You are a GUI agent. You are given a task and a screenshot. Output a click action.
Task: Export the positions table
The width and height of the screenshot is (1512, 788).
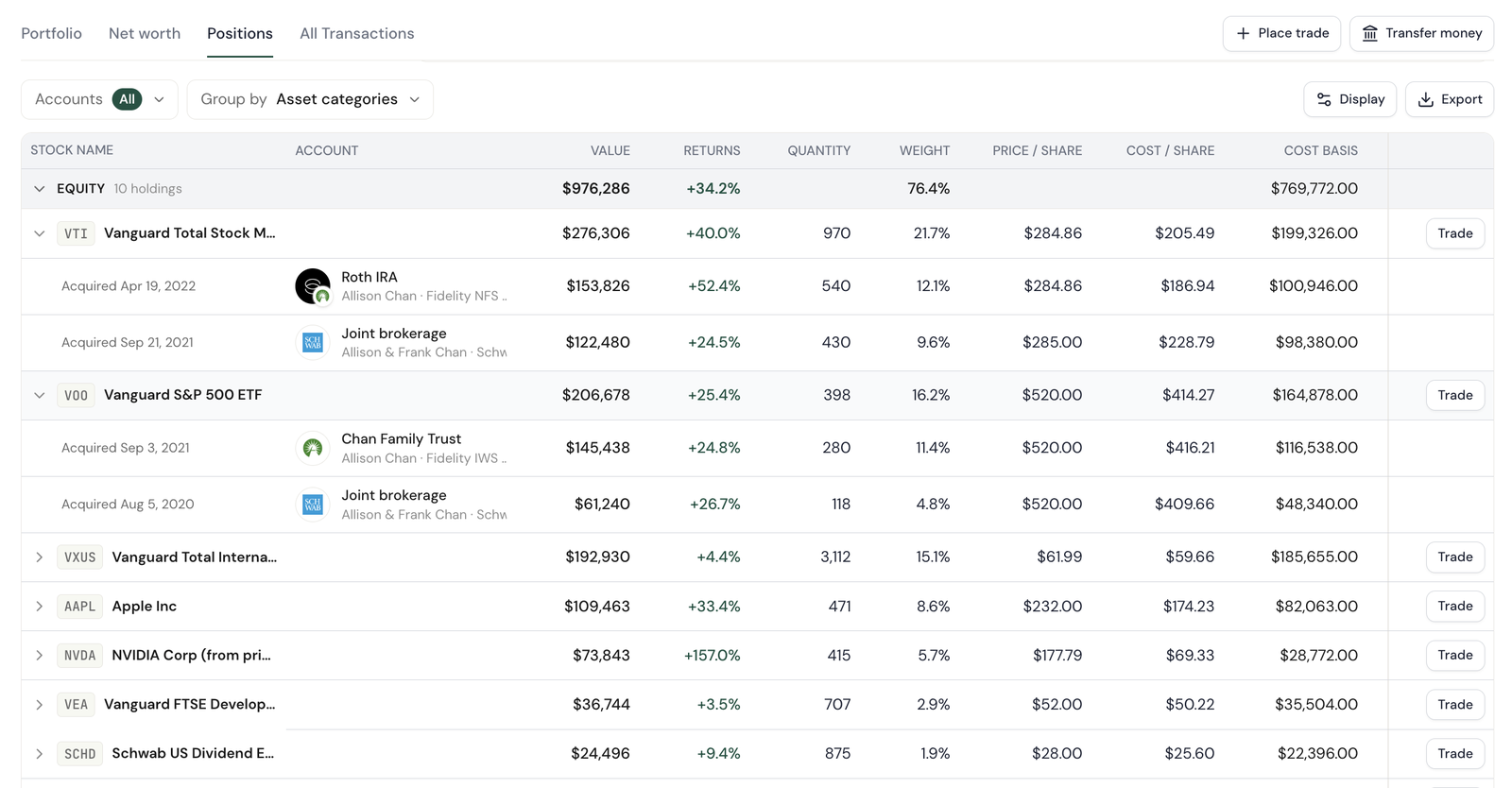1450,99
